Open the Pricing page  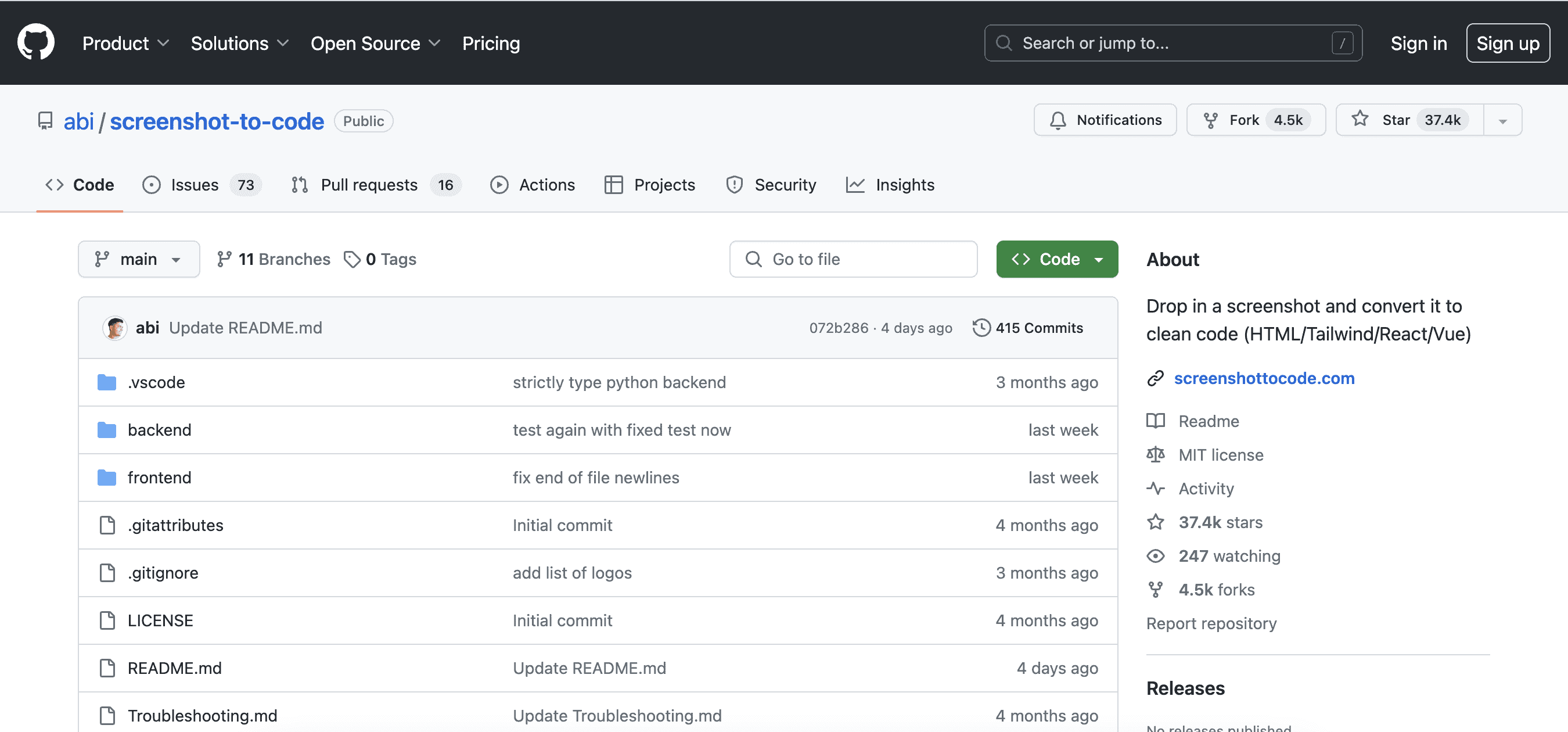pyautogui.click(x=491, y=43)
